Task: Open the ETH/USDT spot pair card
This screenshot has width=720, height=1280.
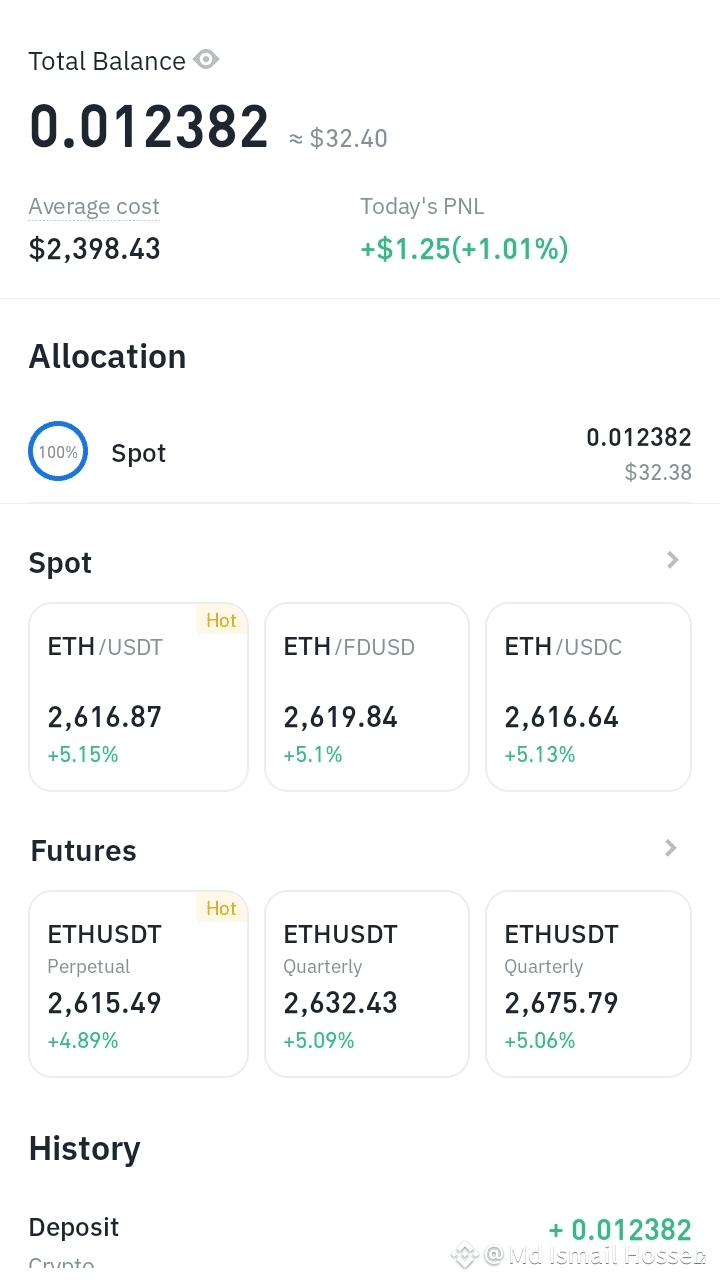Action: tap(138, 697)
